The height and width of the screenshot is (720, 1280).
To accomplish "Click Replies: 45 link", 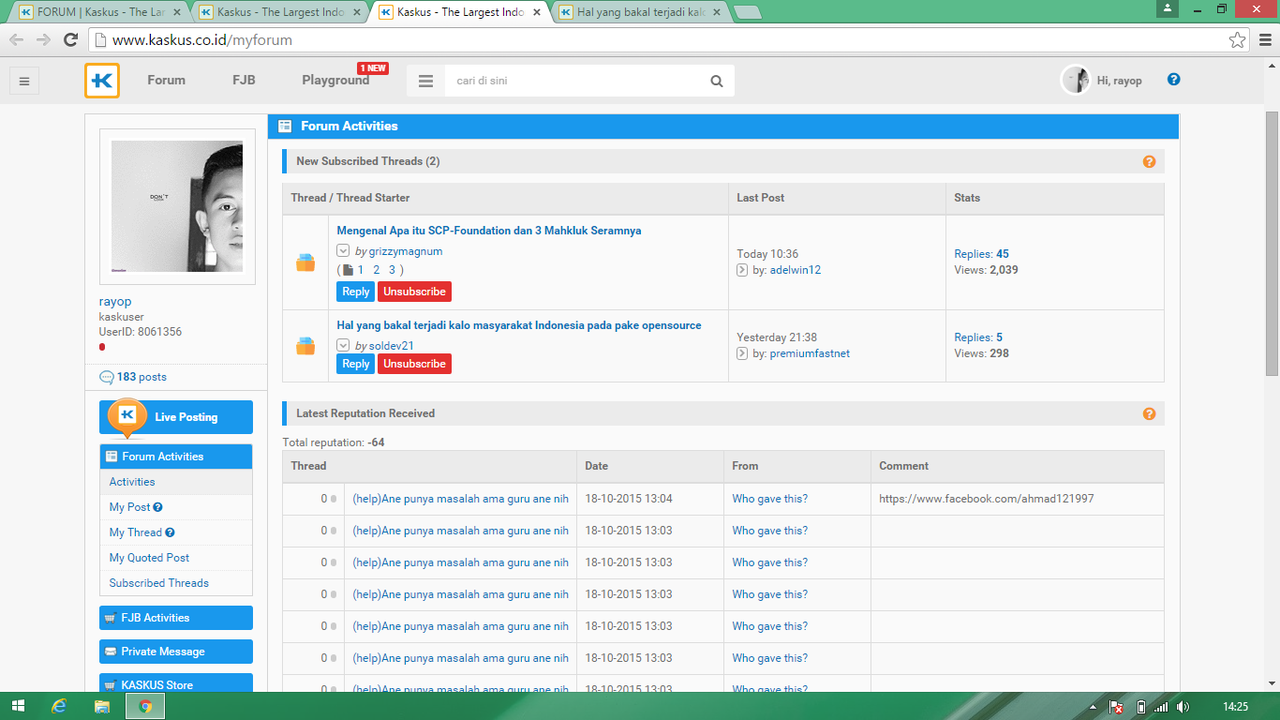I will pos(981,254).
